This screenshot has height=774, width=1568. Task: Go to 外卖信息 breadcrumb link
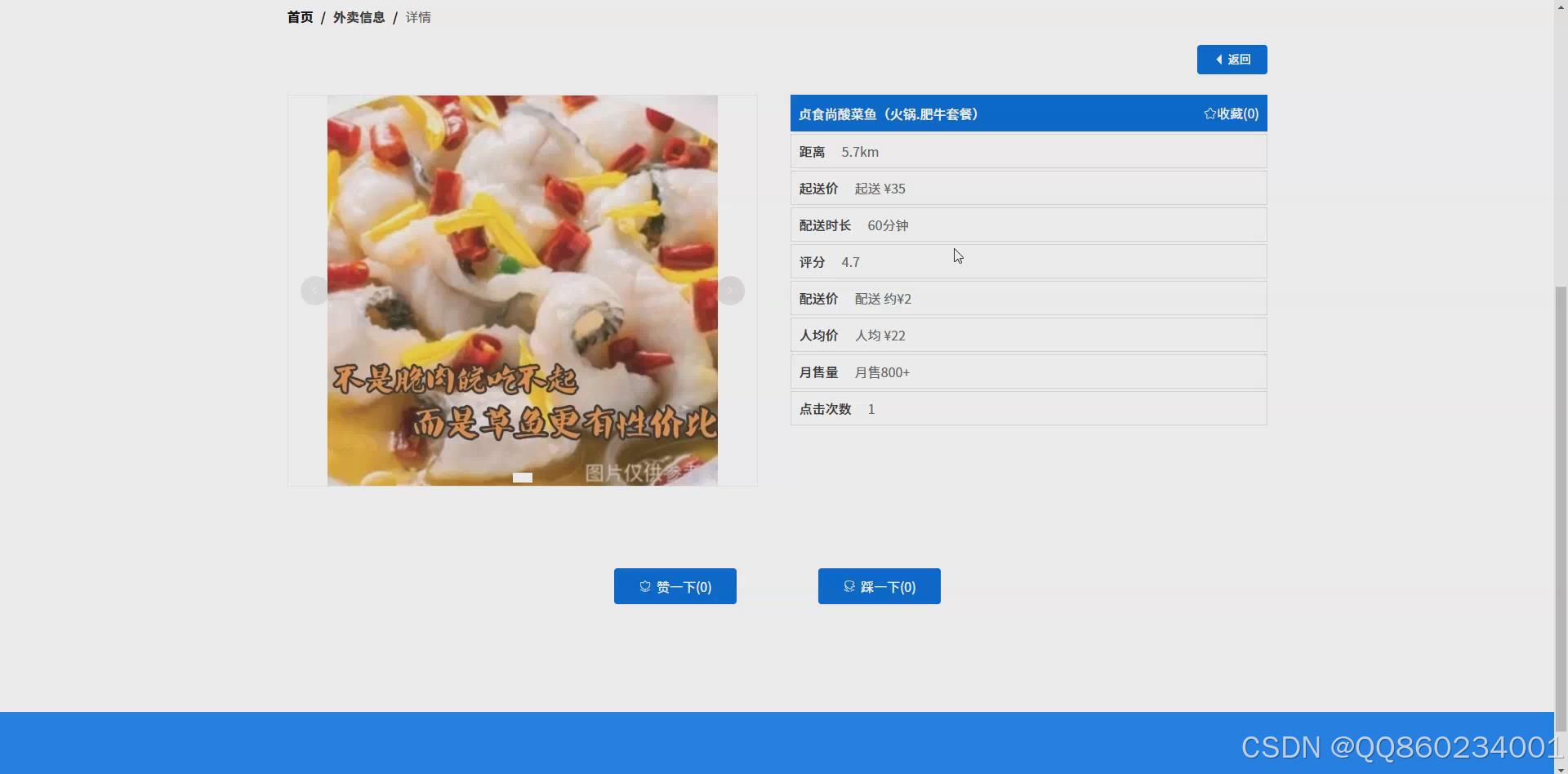(359, 17)
